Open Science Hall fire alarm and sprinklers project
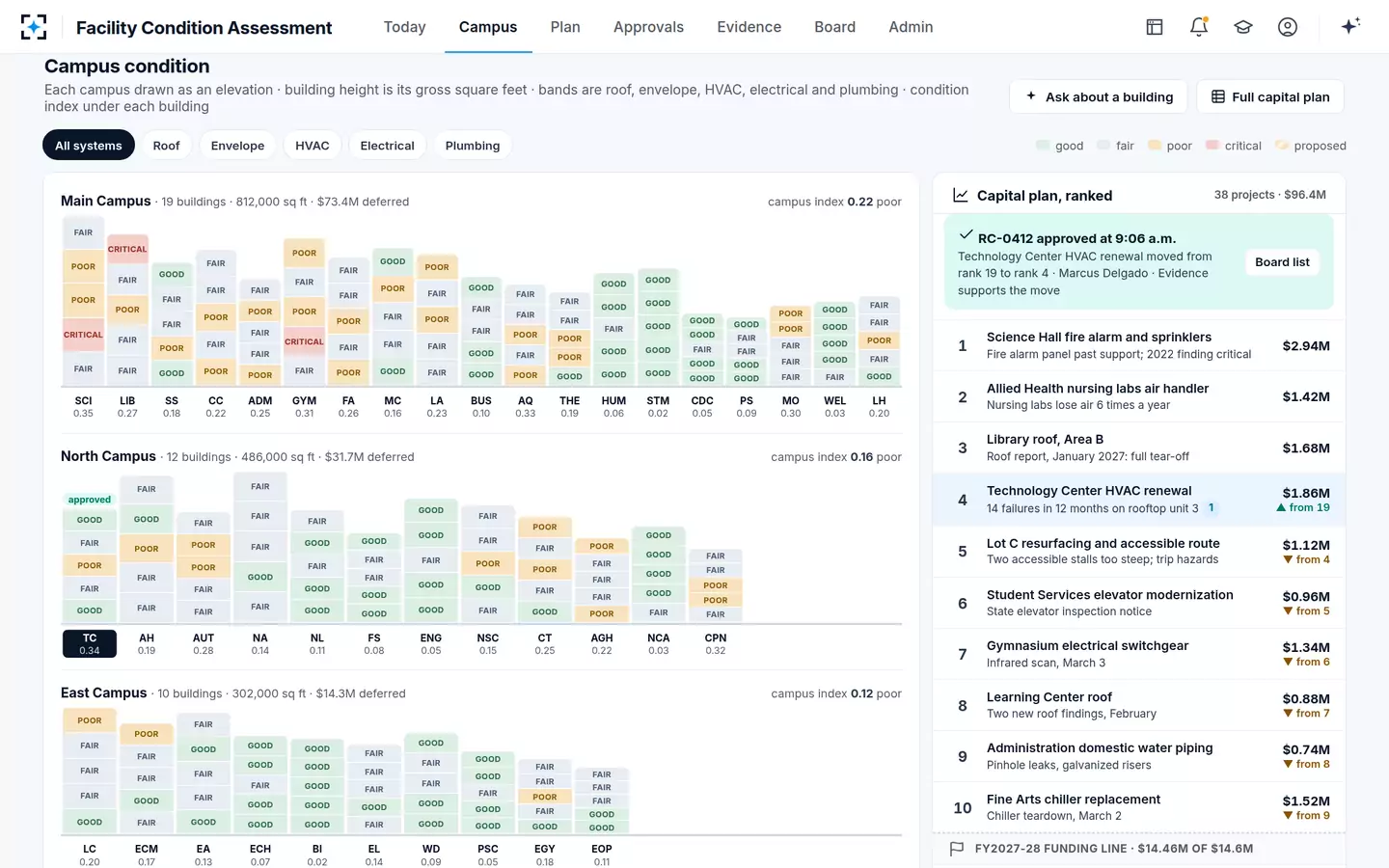The image size is (1389, 868). click(x=1139, y=345)
